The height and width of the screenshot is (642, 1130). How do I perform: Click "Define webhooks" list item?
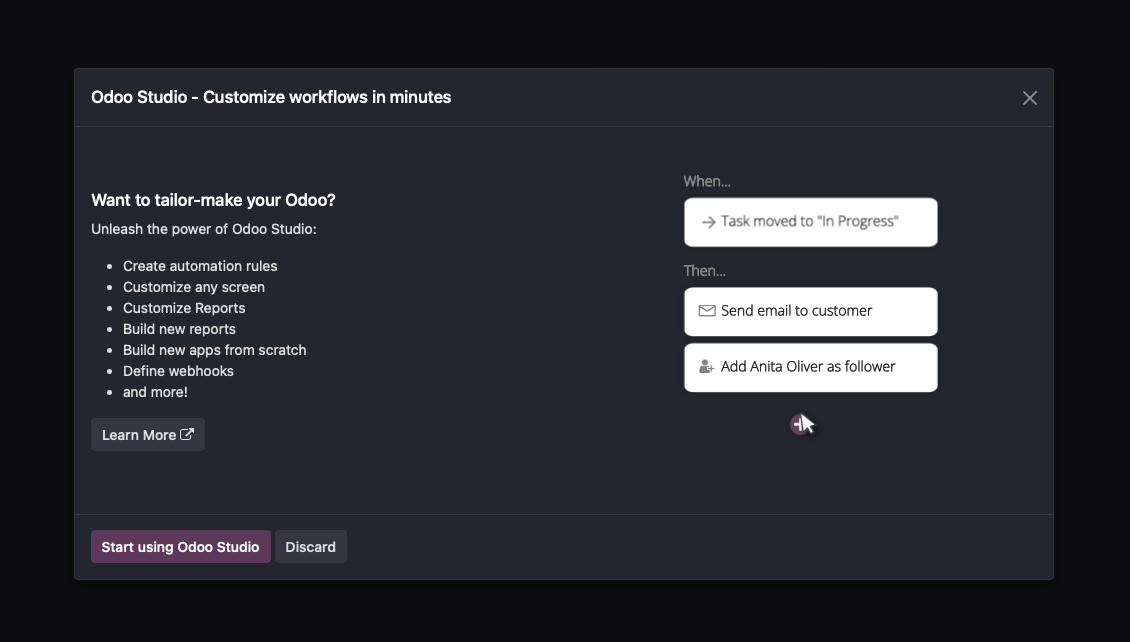coord(178,371)
